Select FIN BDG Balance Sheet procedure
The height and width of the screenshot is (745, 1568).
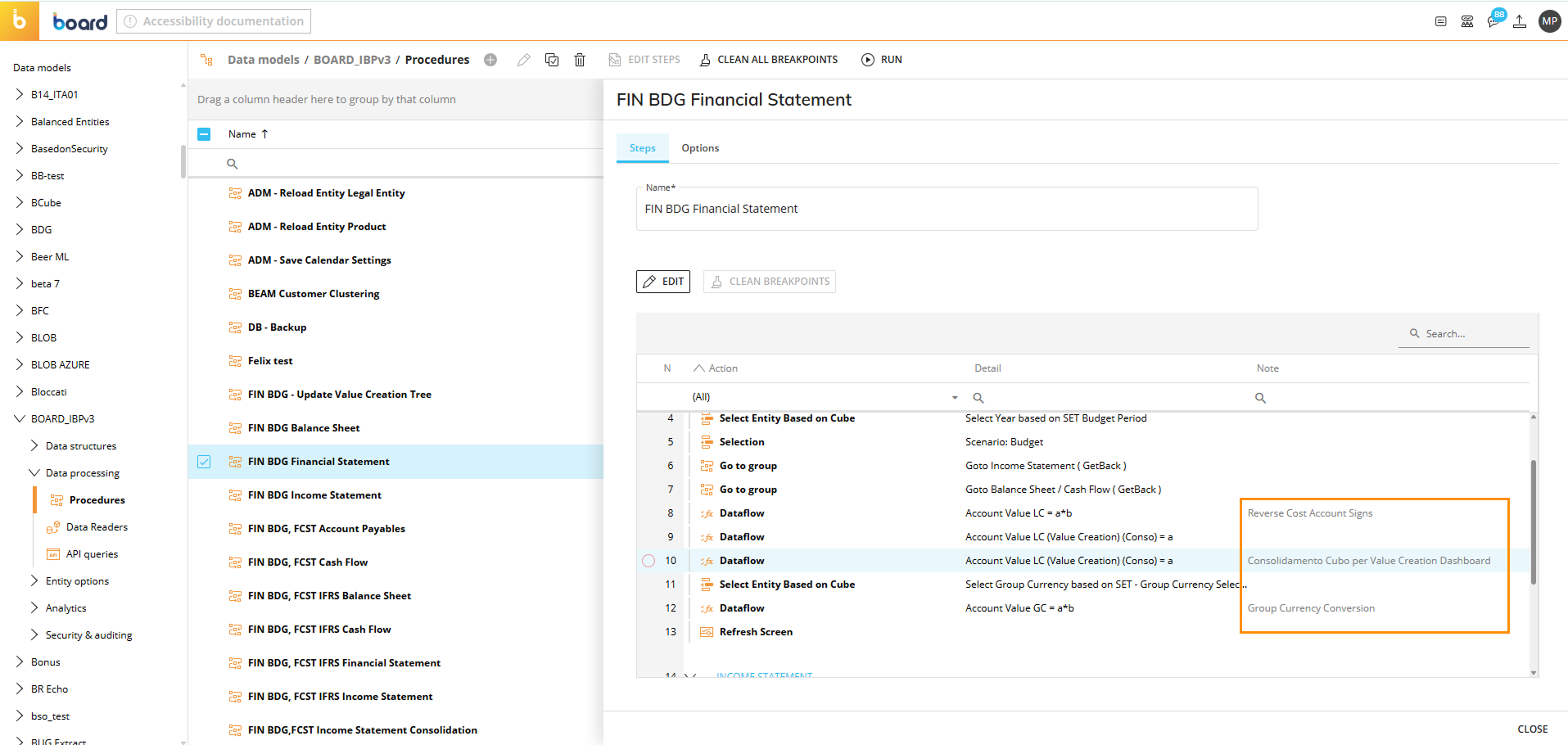click(304, 428)
